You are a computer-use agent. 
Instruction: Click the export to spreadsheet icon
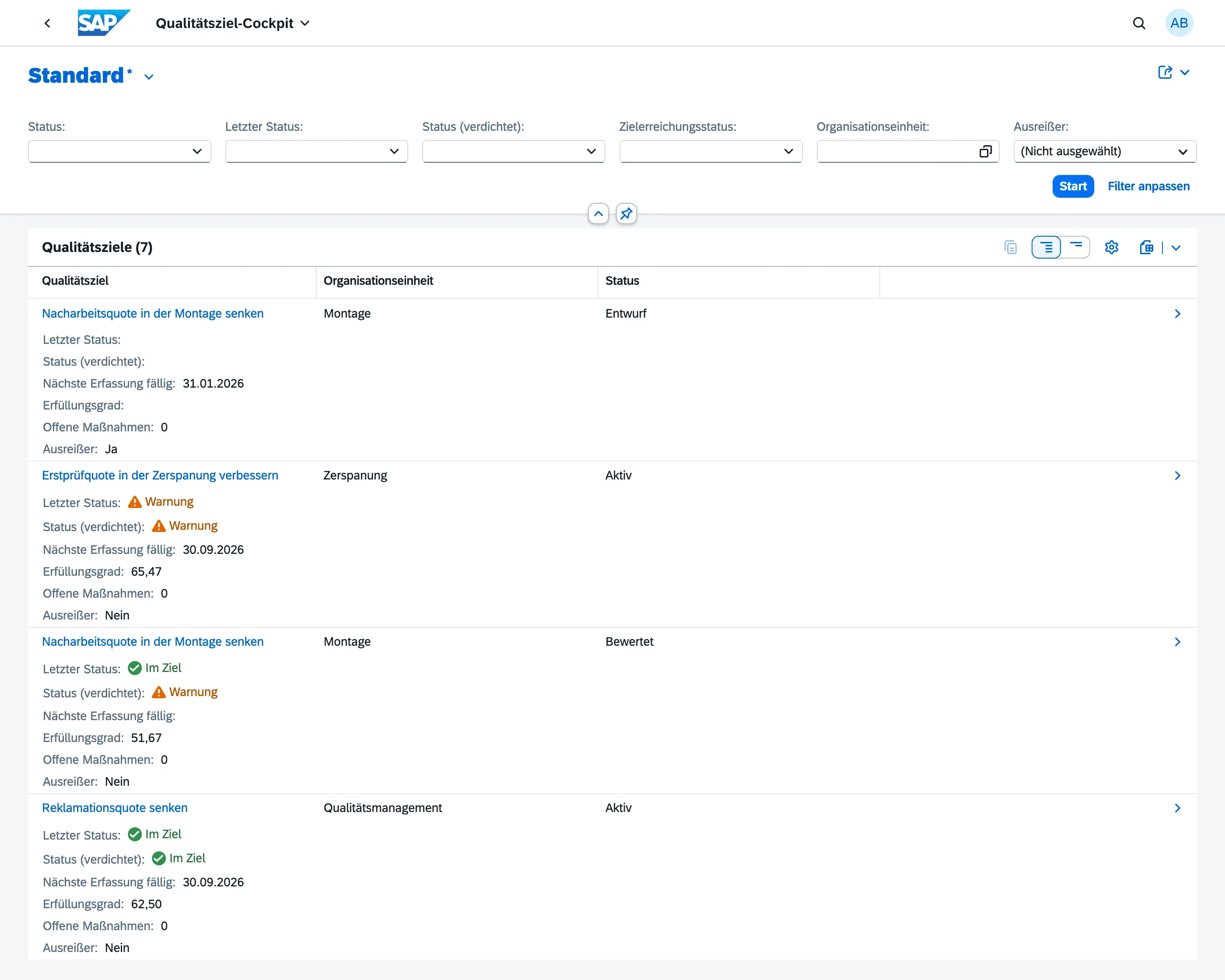coord(1147,247)
